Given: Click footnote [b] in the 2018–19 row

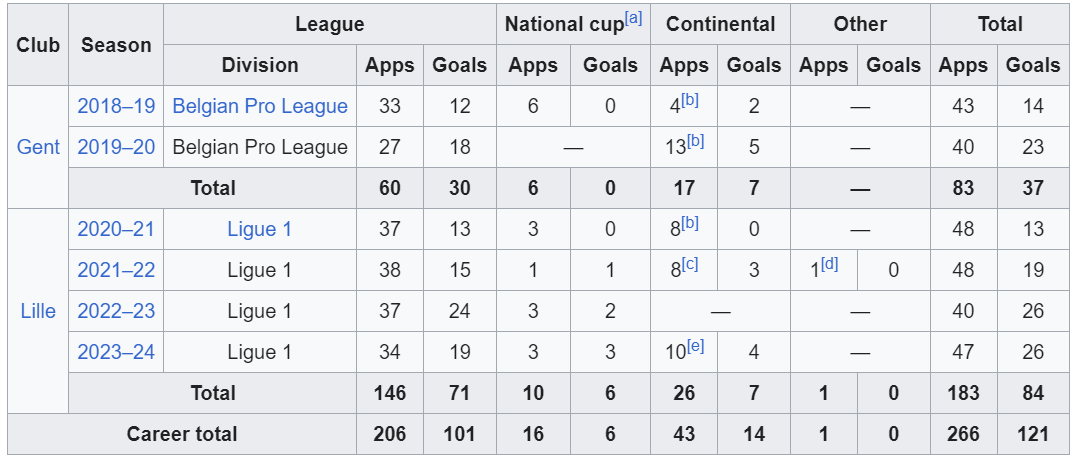Looking at the screenshot, I should tap(690, 100).
